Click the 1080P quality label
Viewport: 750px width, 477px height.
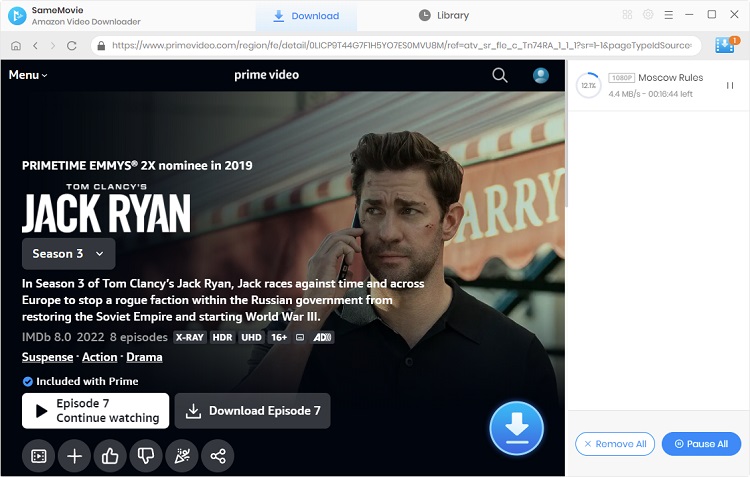tap(621, 78)
